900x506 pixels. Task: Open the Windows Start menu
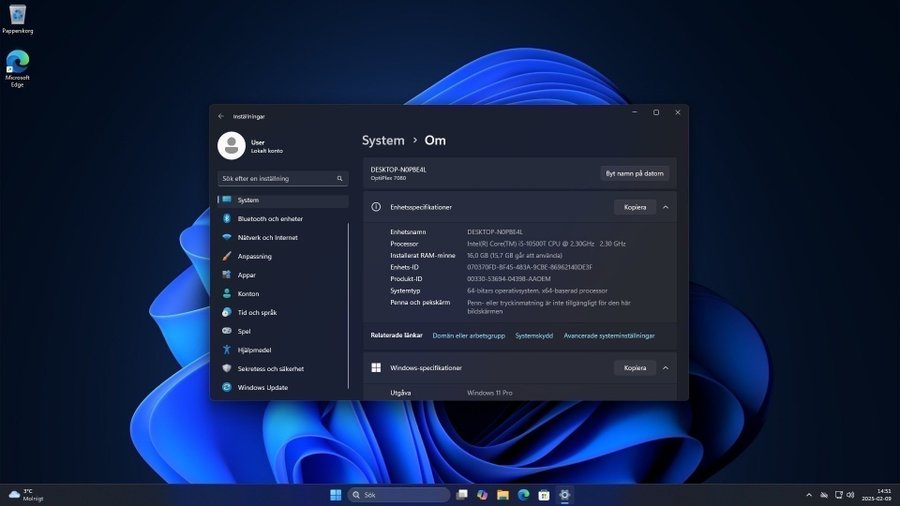pos(335,495)
